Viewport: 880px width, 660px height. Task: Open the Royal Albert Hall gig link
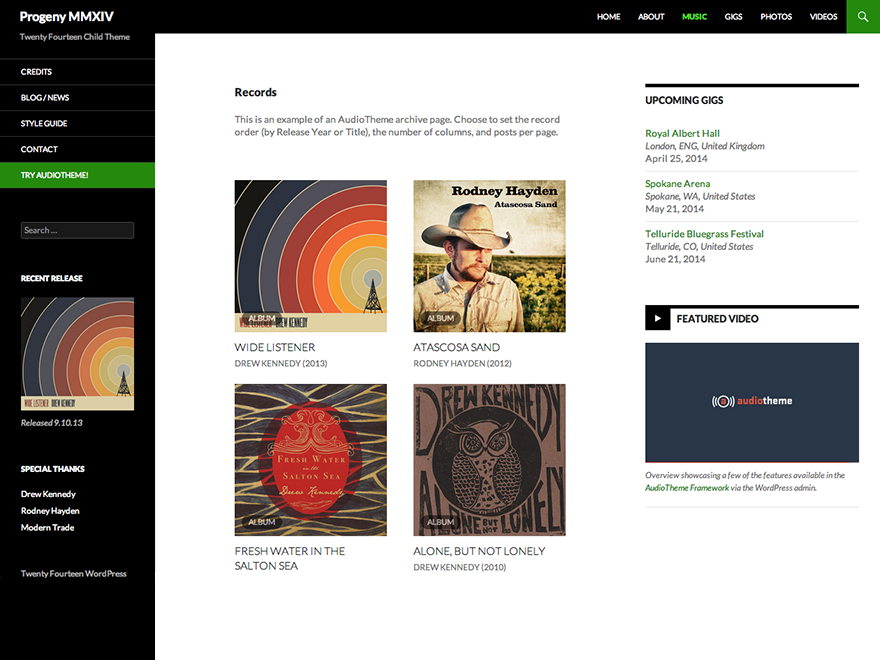tap(682, 133)
